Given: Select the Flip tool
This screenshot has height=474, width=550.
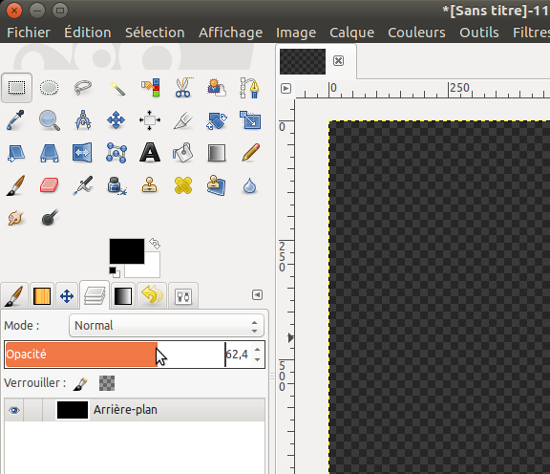Looking at the screenshot, I should [x=82, y=153].
